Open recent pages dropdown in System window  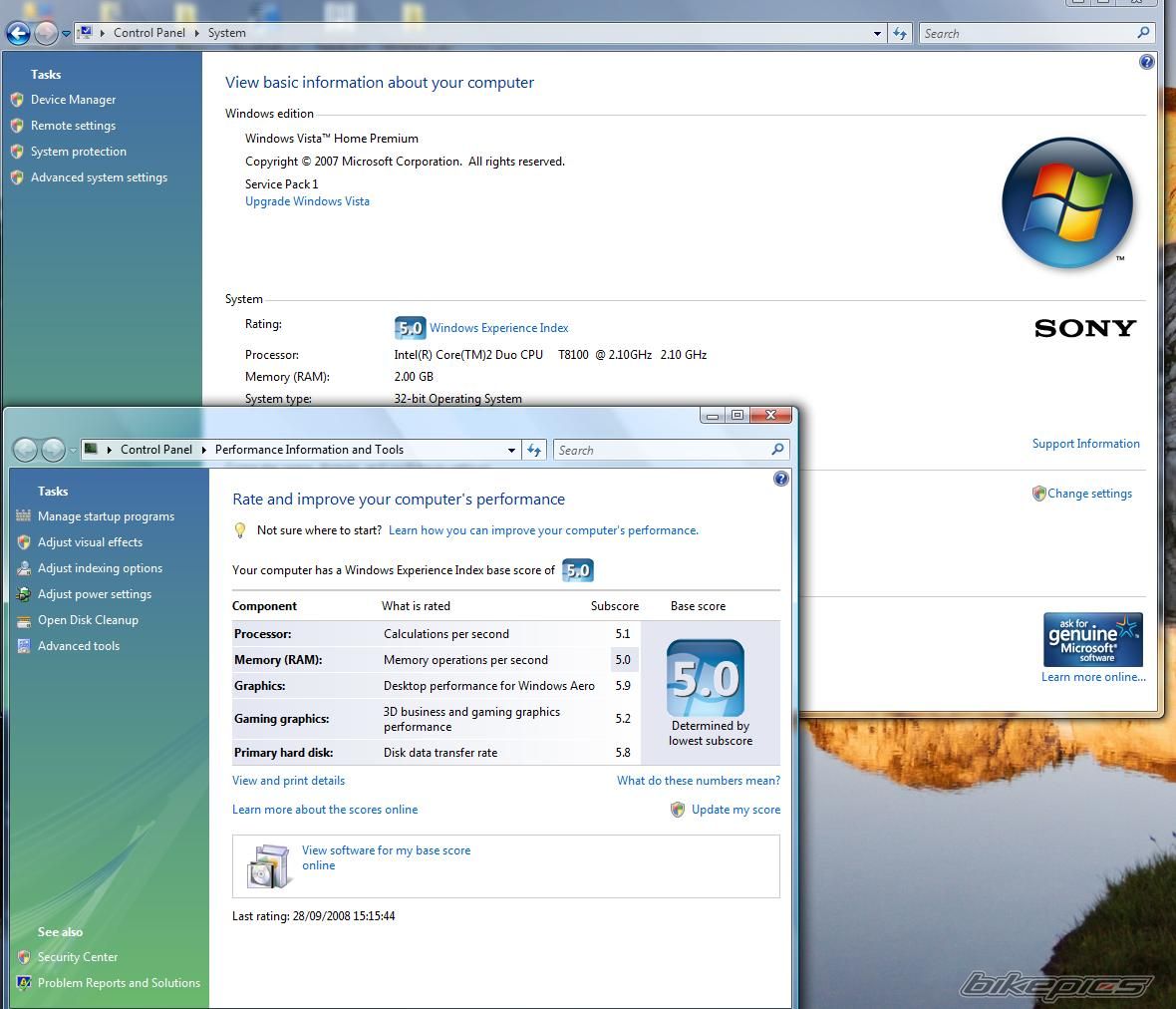tap(66, 33)
